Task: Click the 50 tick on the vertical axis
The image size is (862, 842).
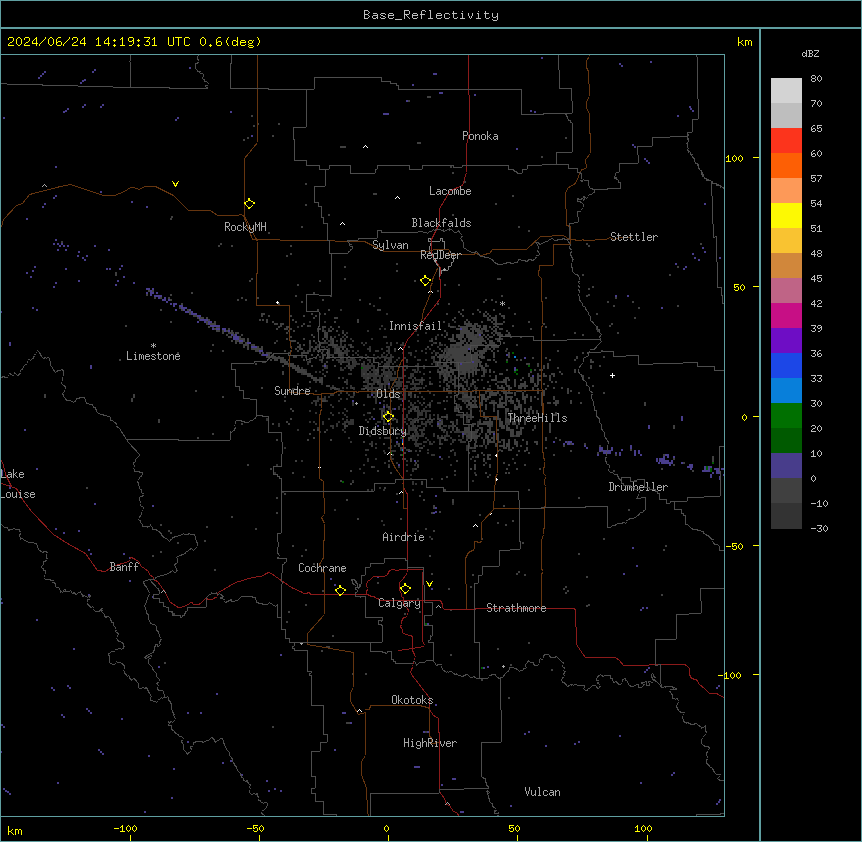Action: tap(739, 287)
